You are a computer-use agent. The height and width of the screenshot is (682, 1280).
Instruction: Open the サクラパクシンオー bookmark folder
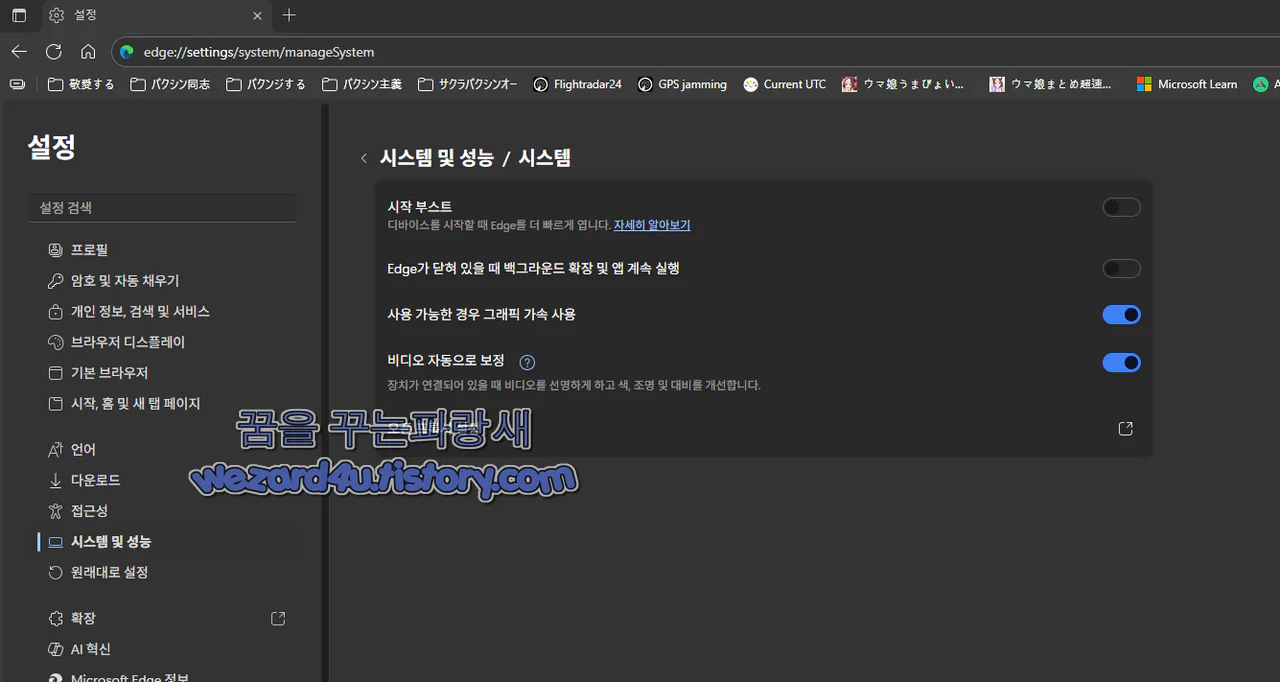[x=468, y=84]
